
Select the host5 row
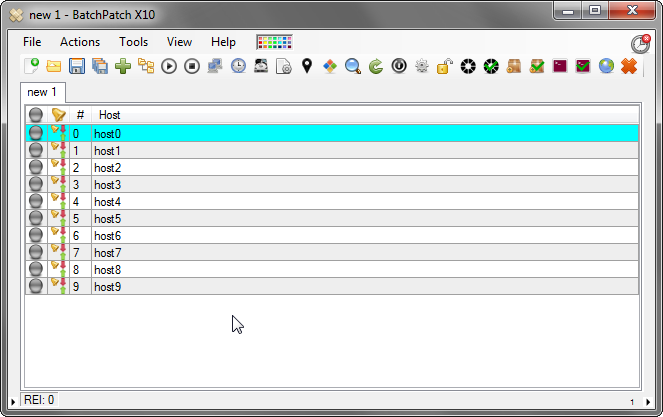click(332, 219)
